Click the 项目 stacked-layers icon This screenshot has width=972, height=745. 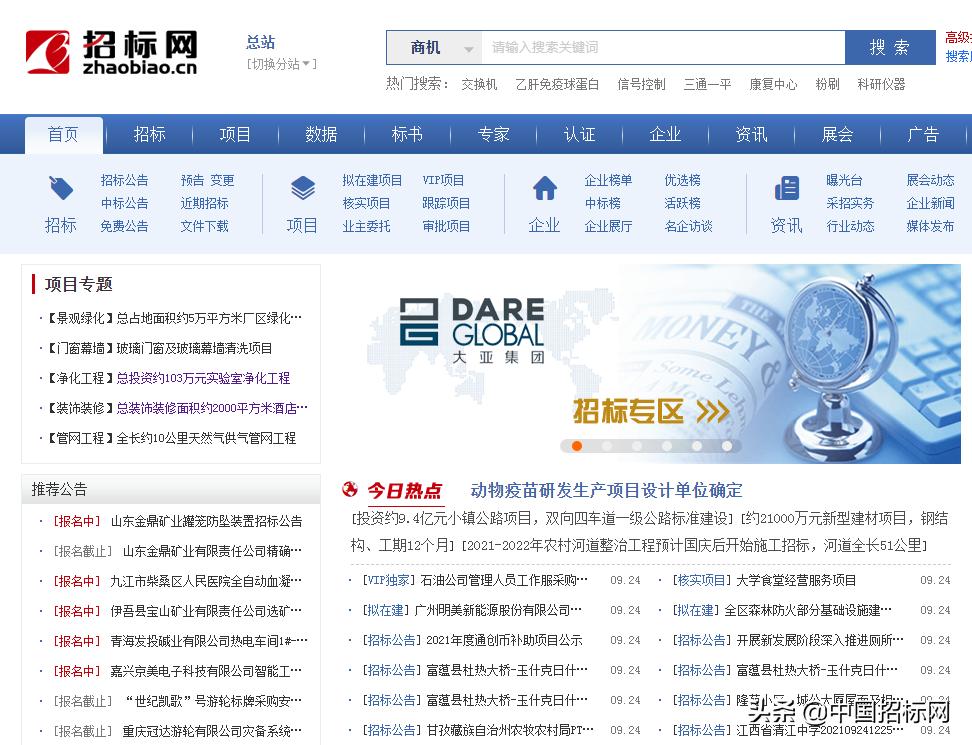coord(302,190)
